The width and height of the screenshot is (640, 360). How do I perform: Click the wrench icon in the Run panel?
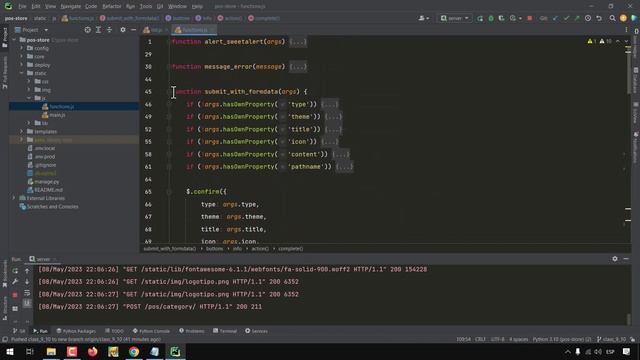[x=15, y=282]
